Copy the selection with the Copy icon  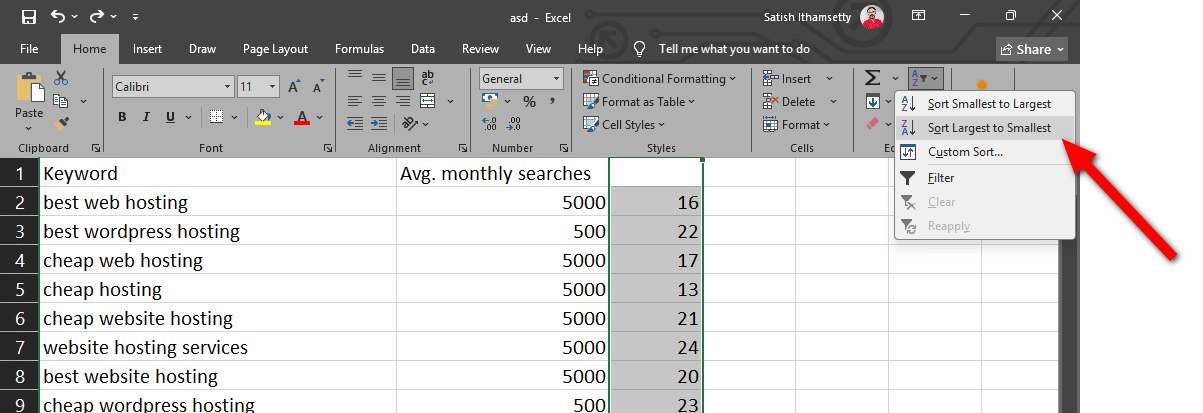60,101
